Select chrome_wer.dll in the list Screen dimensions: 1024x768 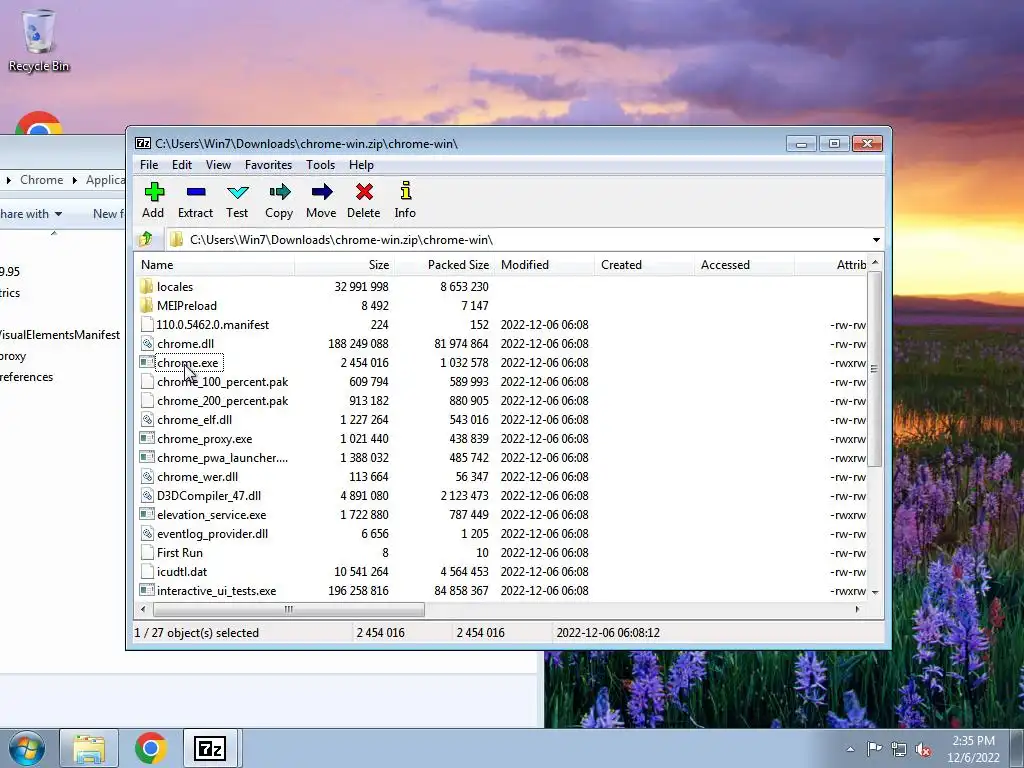click(197, 477)
